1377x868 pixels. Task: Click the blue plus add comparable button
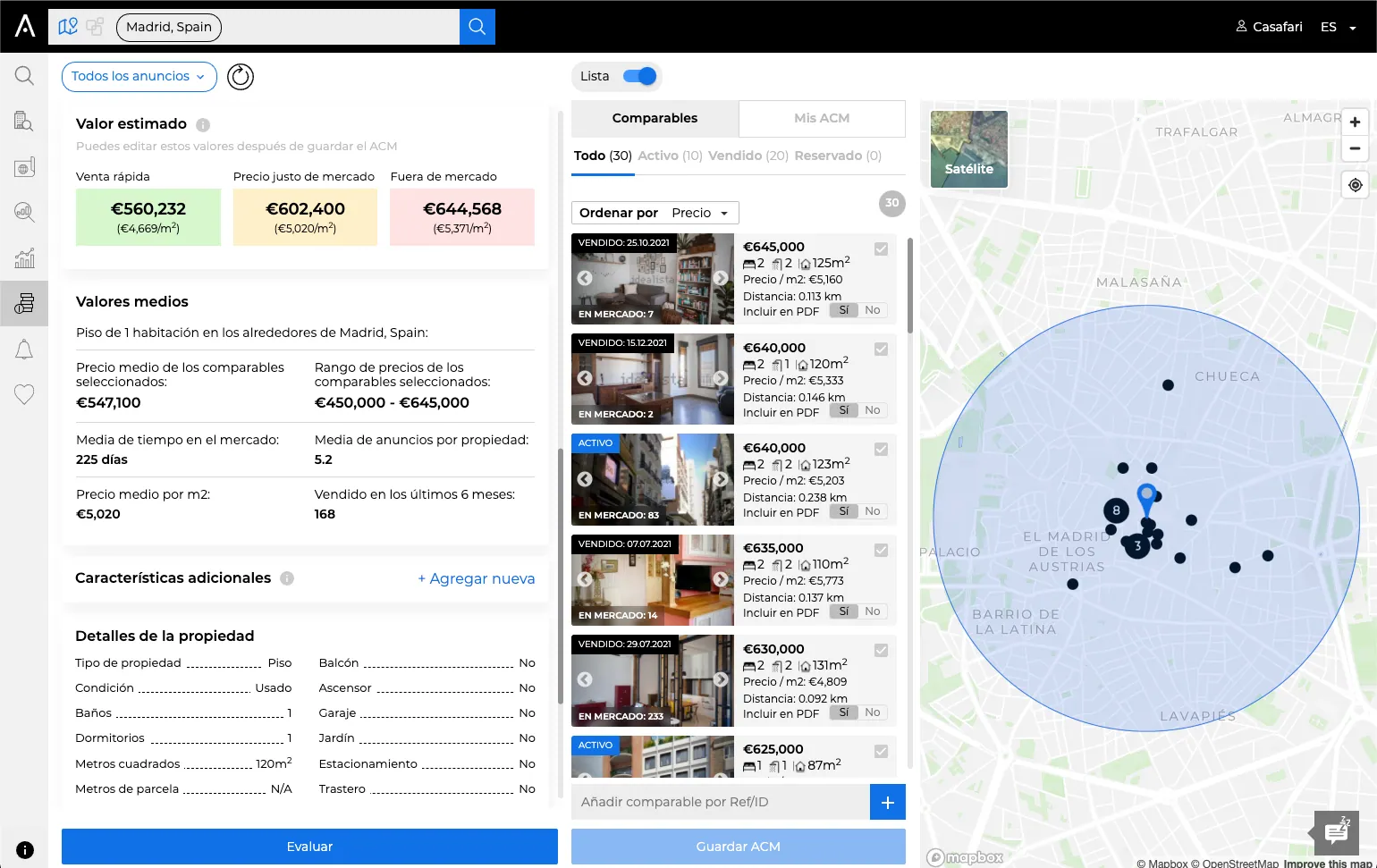click(888, 802)
